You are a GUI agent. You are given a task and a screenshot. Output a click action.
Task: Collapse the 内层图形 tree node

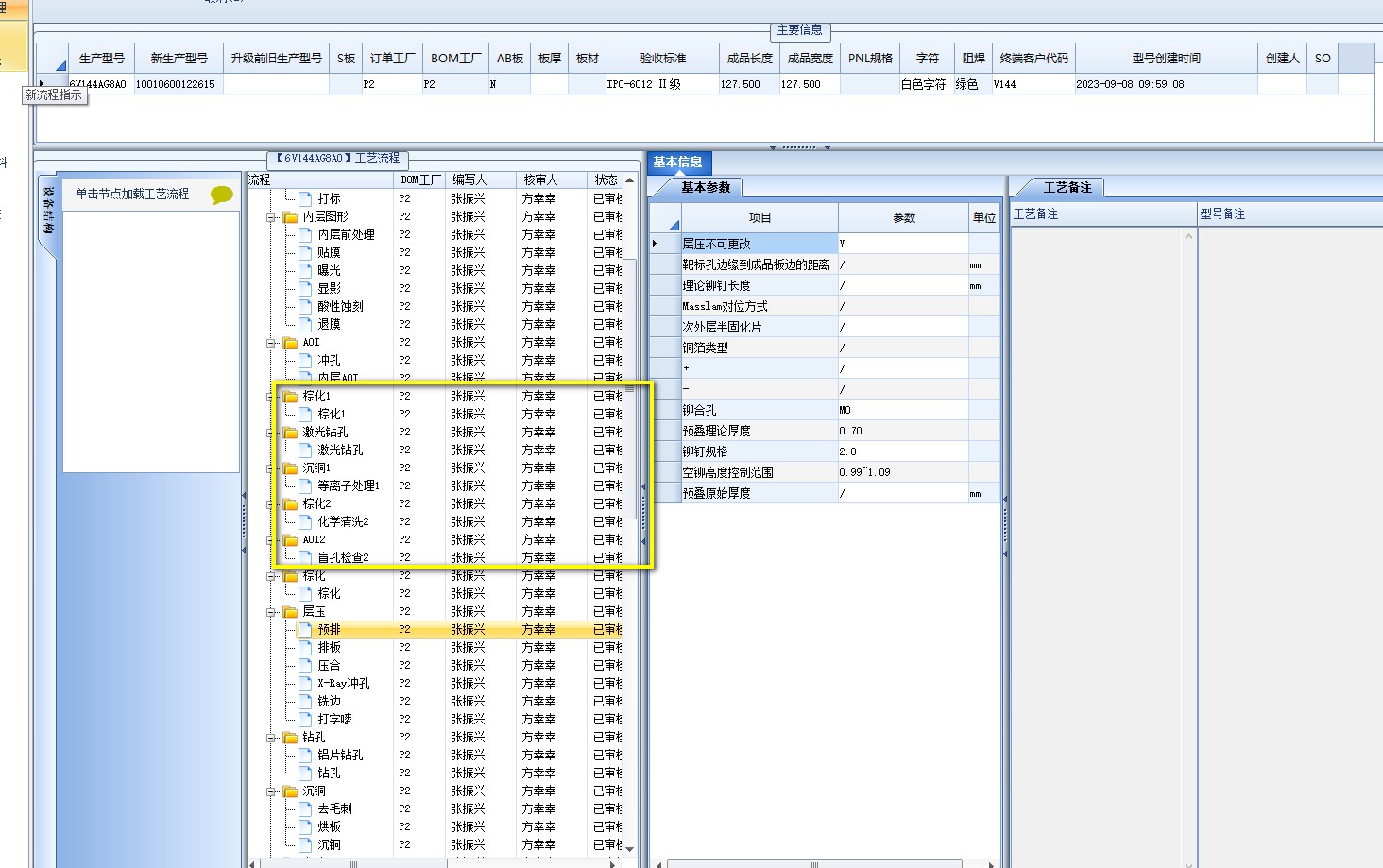coord(271,217)
